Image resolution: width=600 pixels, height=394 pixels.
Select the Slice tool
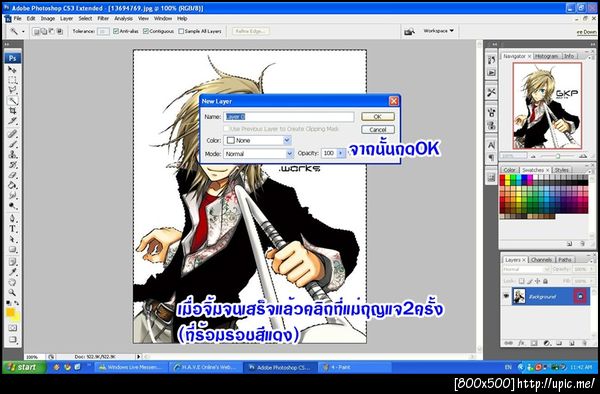point(12,121)
